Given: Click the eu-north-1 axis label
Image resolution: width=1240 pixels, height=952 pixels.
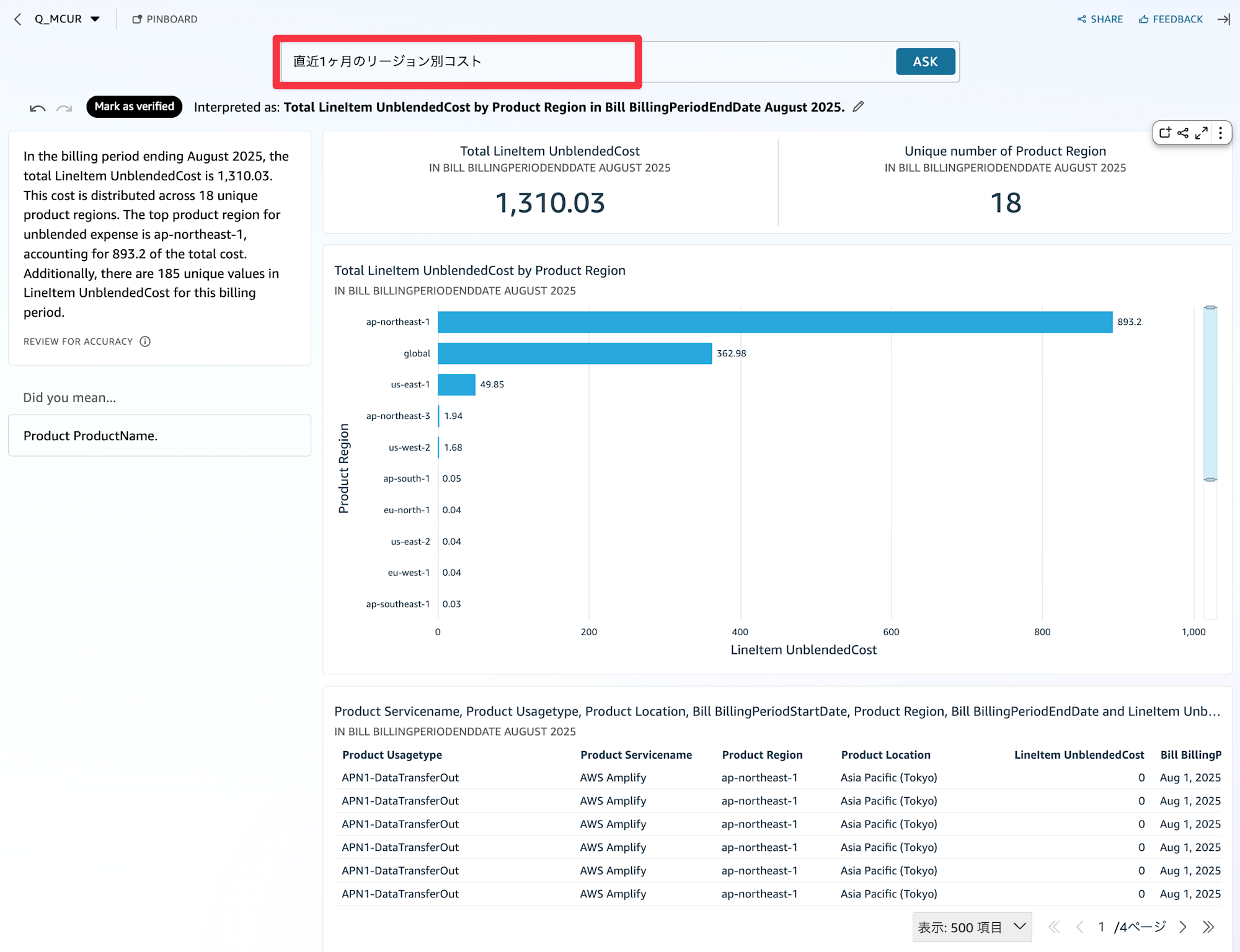Looking at the screenshot, I should pyautogui.click(x=406, y=510).
